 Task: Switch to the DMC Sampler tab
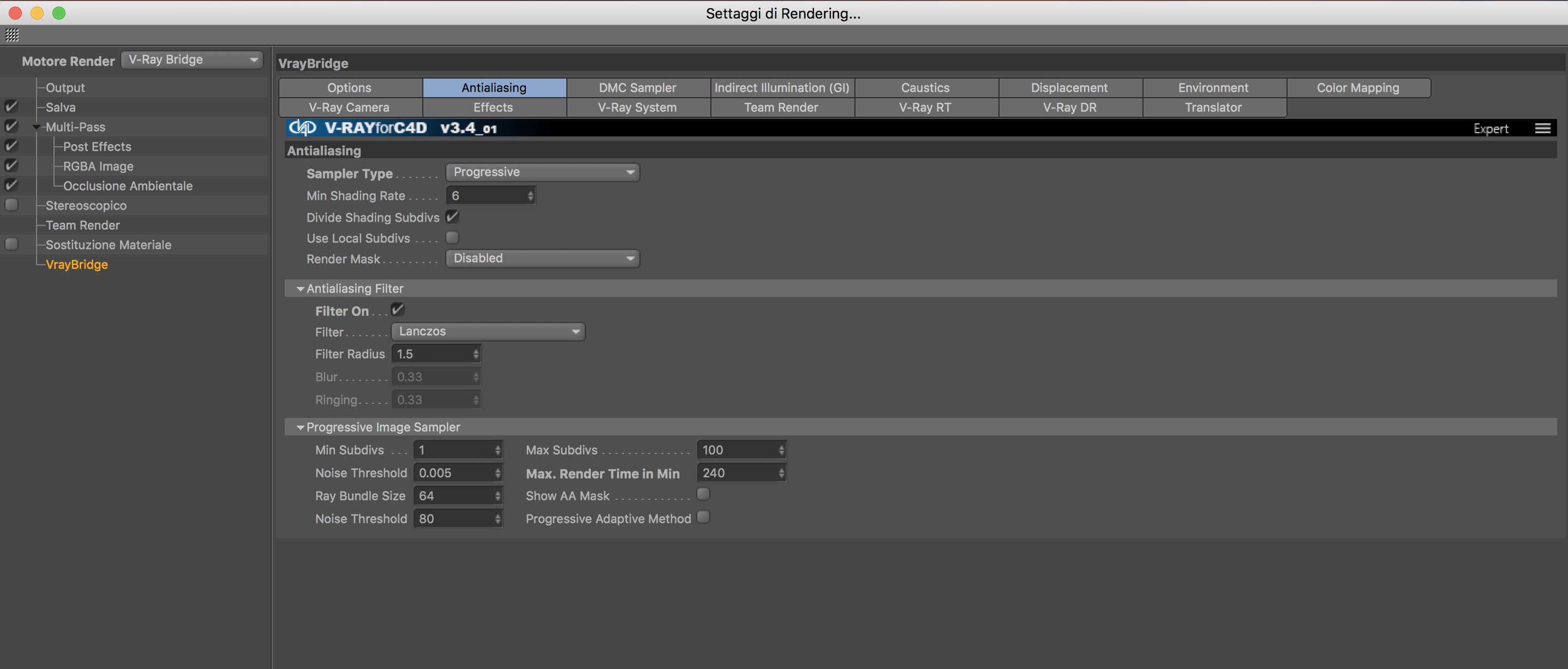tap(637, 88)
